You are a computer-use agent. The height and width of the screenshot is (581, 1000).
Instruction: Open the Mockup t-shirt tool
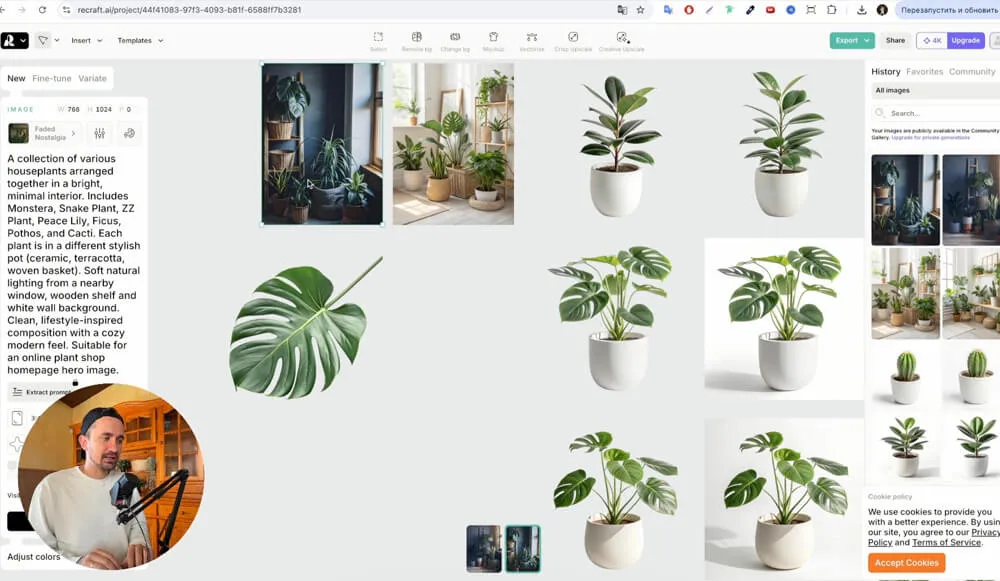pos(493,41)
